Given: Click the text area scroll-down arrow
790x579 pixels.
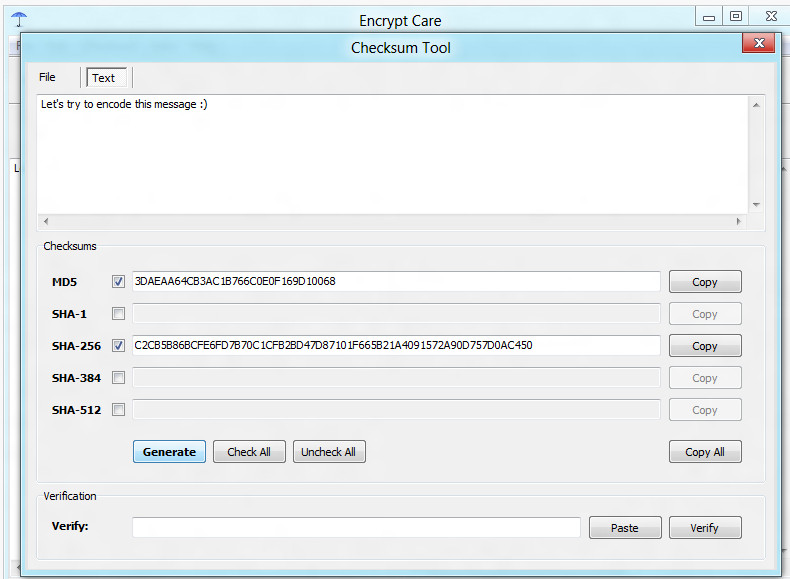Looking at the screenshot, I should (x=756, y=205).
